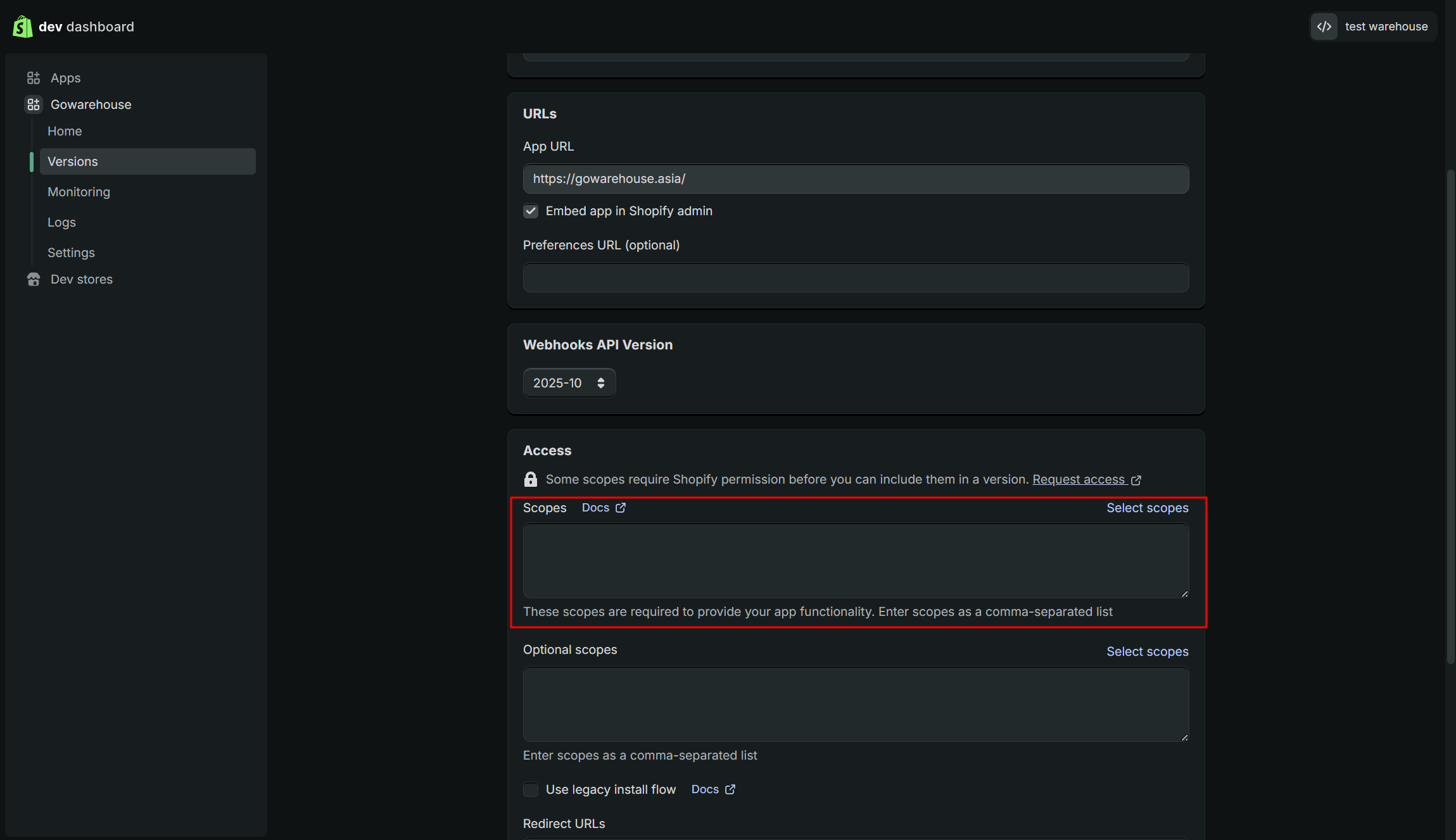Click the code brackets icon by test warehouse
Image resolution: width=1456 pixels, height=840 pixels.
pos(1324,27)
